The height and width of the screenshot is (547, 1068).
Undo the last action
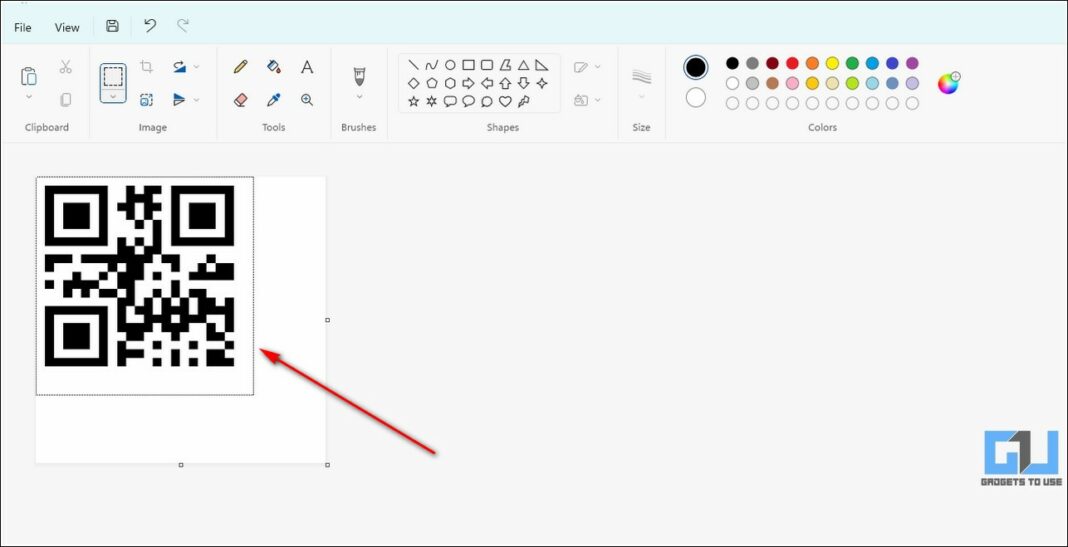tap(150, 27)
